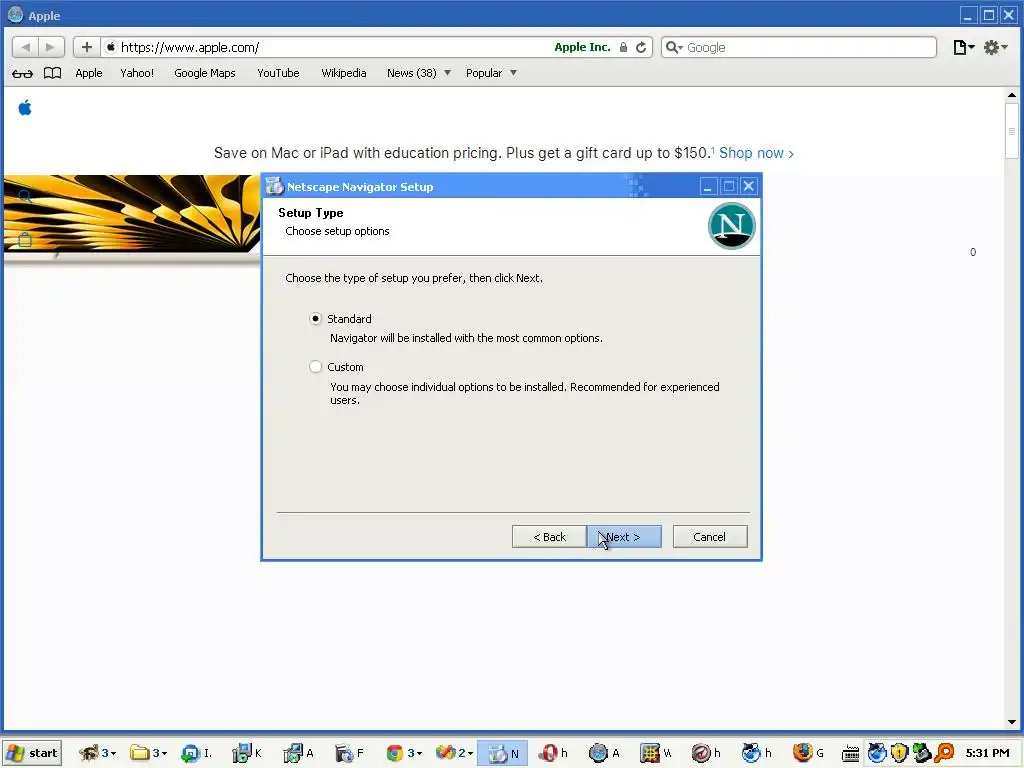Follow the Shop now link
The width and height of the screenshot is (1024, 768).
(756, 153)
